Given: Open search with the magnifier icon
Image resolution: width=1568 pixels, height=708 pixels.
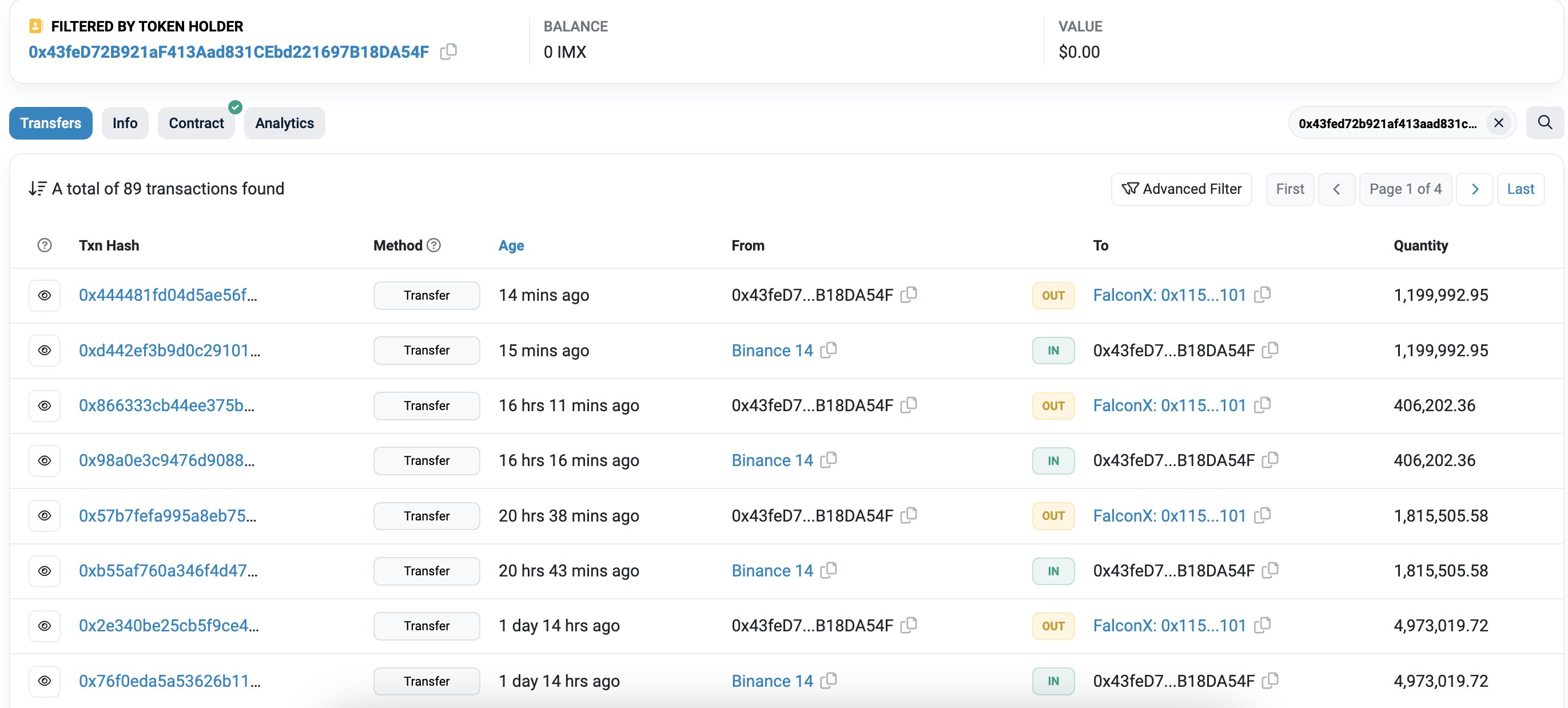Looking at the screenshot, I should [1545, 122].
